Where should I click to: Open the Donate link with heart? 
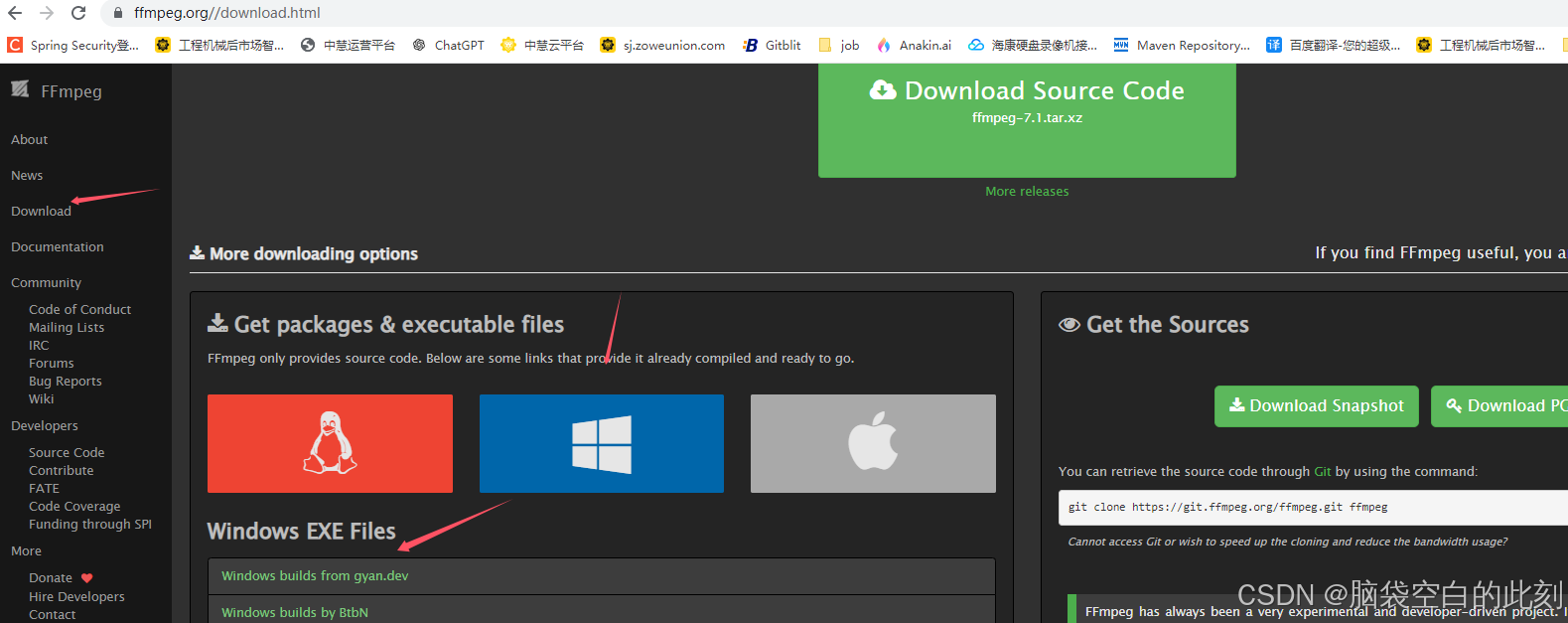61,578
